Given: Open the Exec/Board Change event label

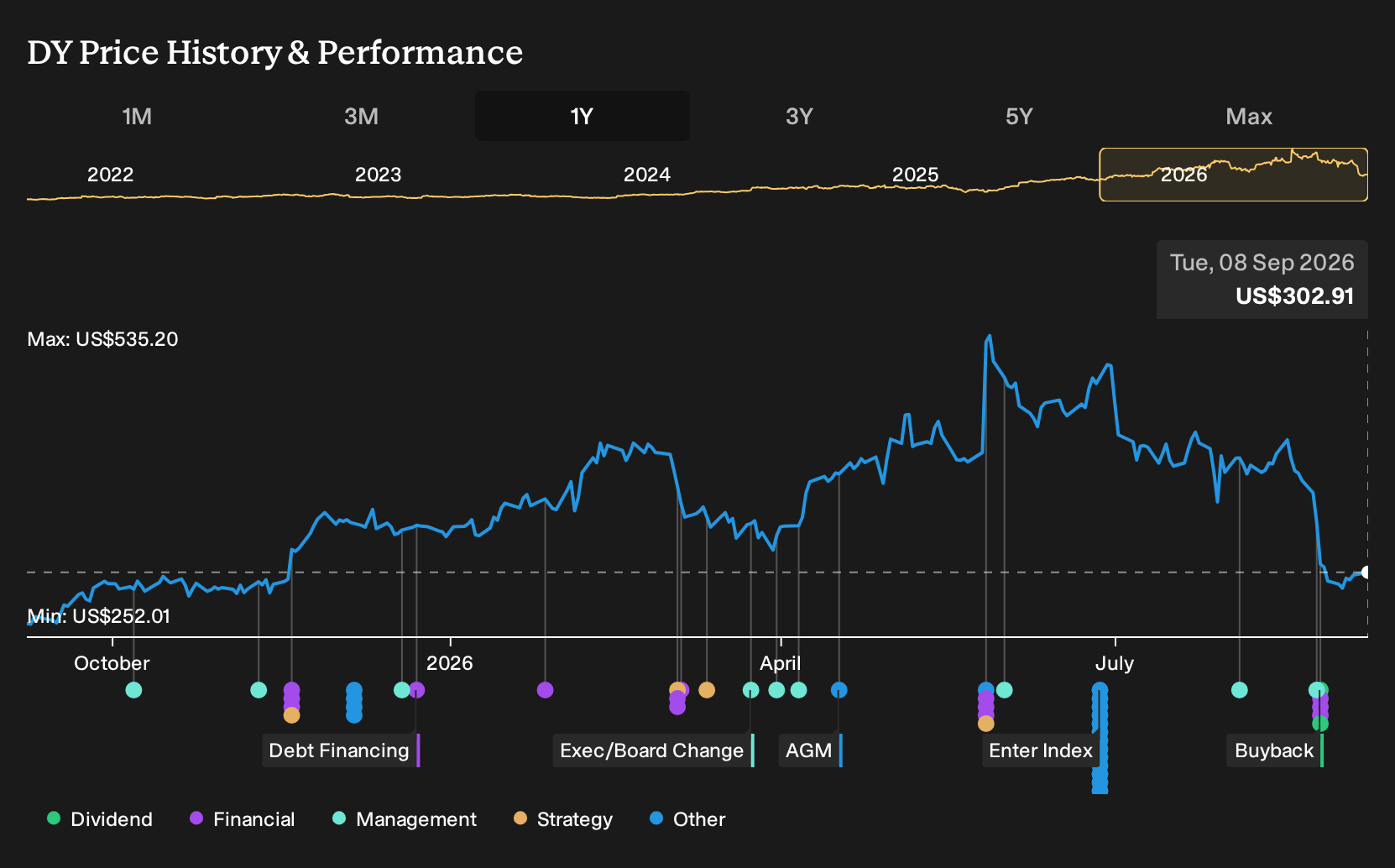Looking at the screenshot, I should click(652, 750).
